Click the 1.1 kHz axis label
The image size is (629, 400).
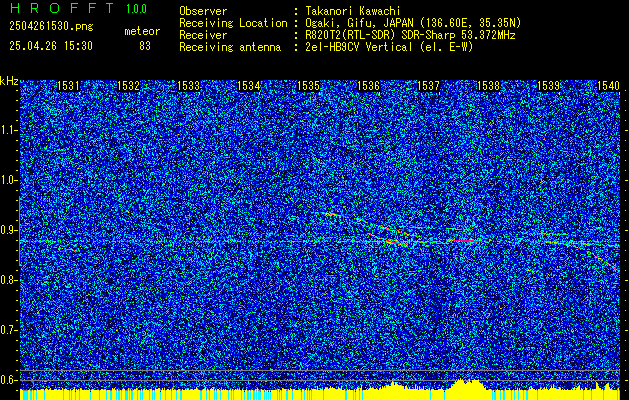[x=9, y=130]
